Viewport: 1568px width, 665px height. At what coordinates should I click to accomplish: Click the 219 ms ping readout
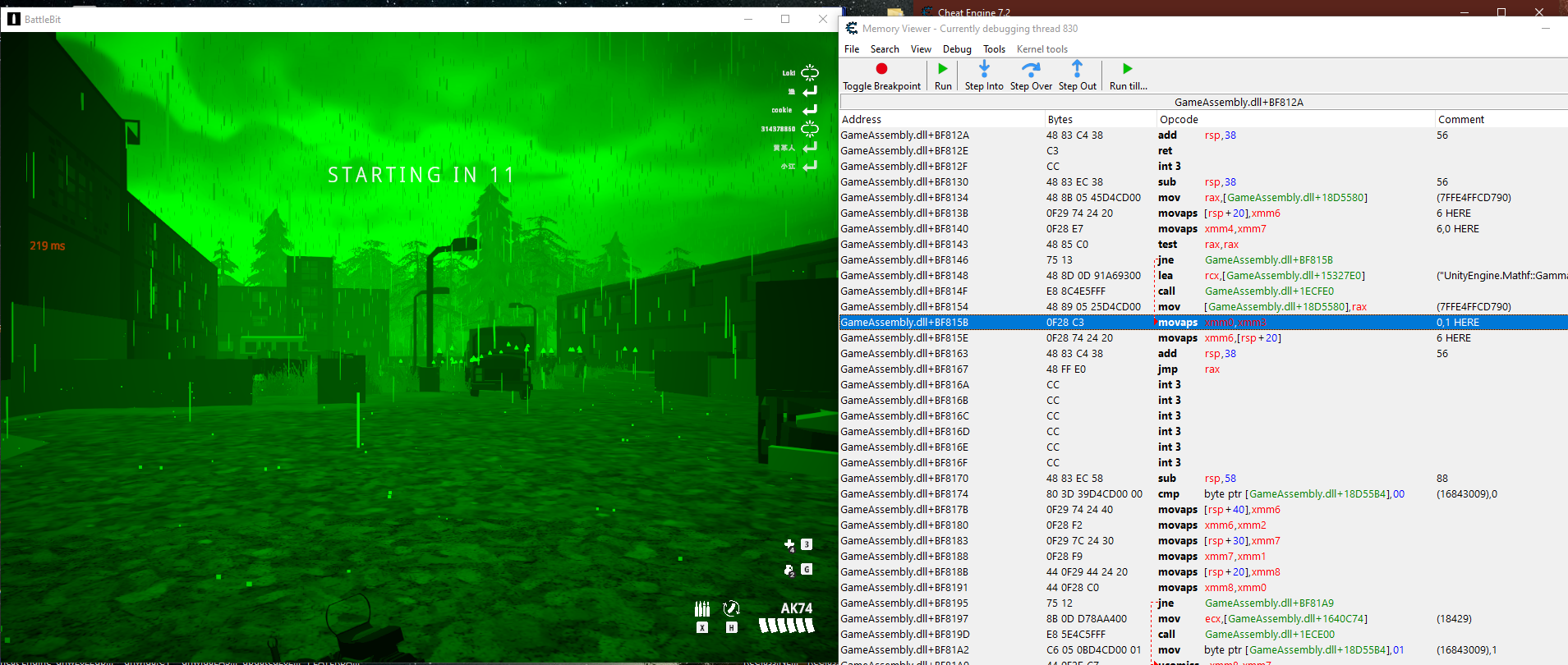[48, 245]
